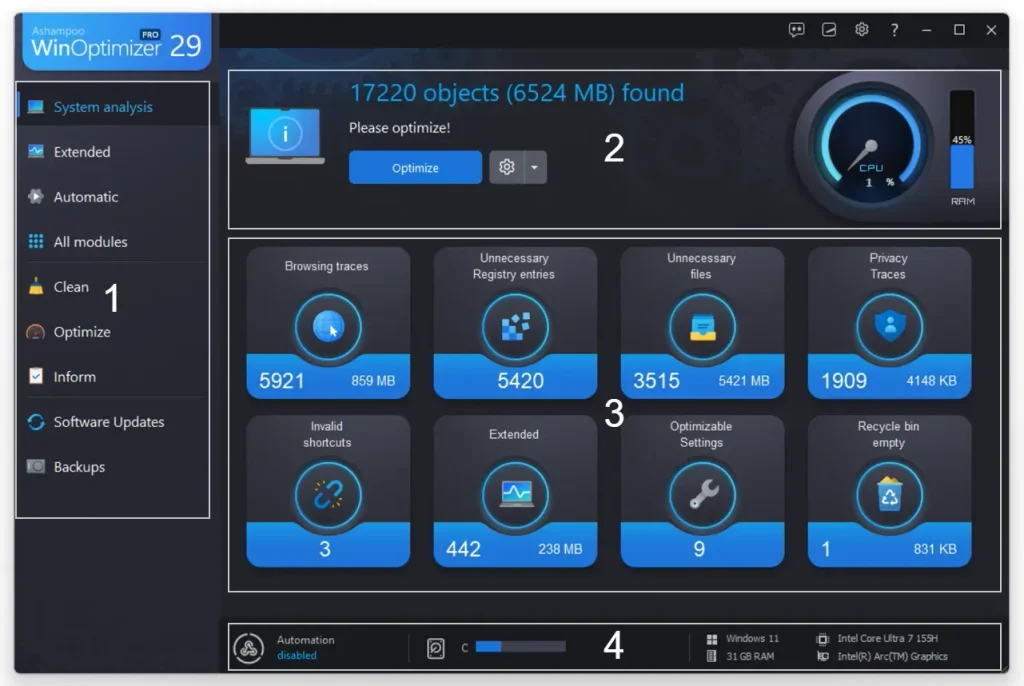The image size is (1024, 686).
Task: Select the Privacy Traces shield icon
Action: click(889, 327)
